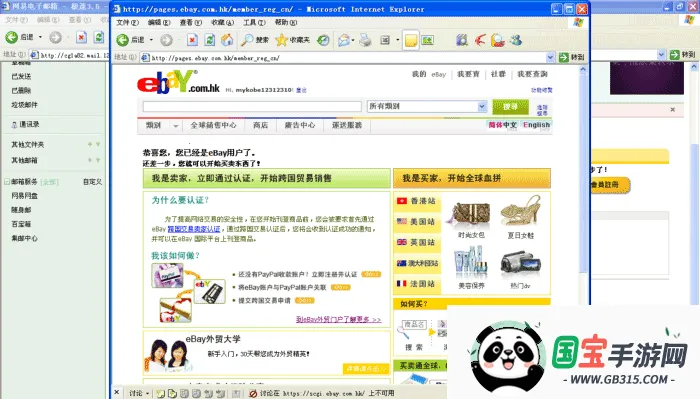Open 通讯录 in mail window sidebar
Image resolution: width=700 pixels, height=399 pixels.
pos(25,125)
